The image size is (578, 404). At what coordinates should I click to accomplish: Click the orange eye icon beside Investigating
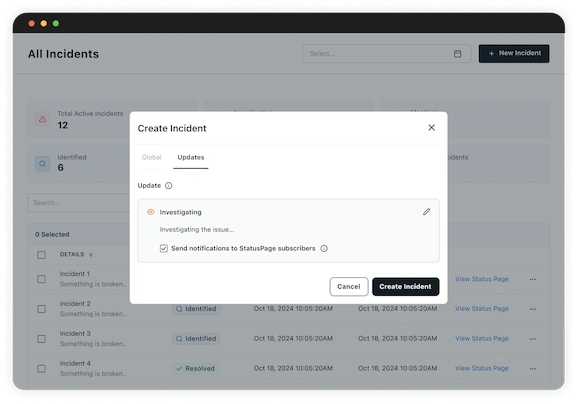click(x=150, y=212)
